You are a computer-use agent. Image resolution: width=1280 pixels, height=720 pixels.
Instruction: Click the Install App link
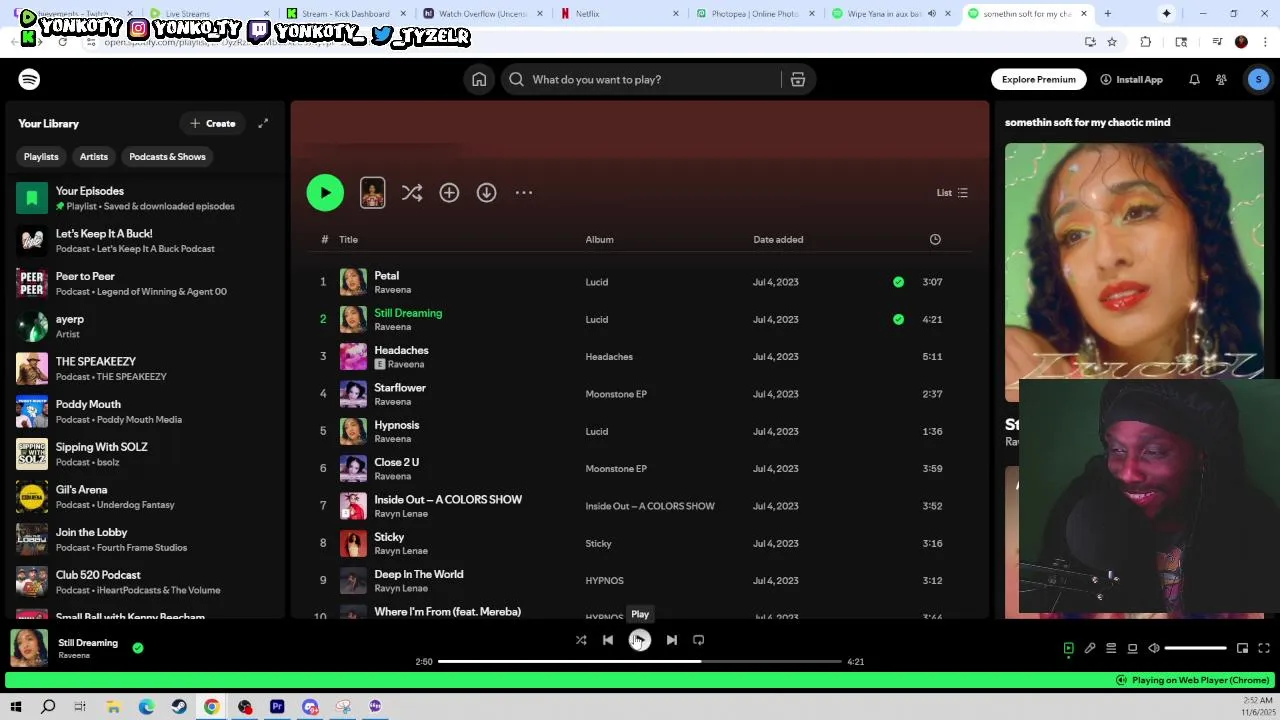point(1131,79)
